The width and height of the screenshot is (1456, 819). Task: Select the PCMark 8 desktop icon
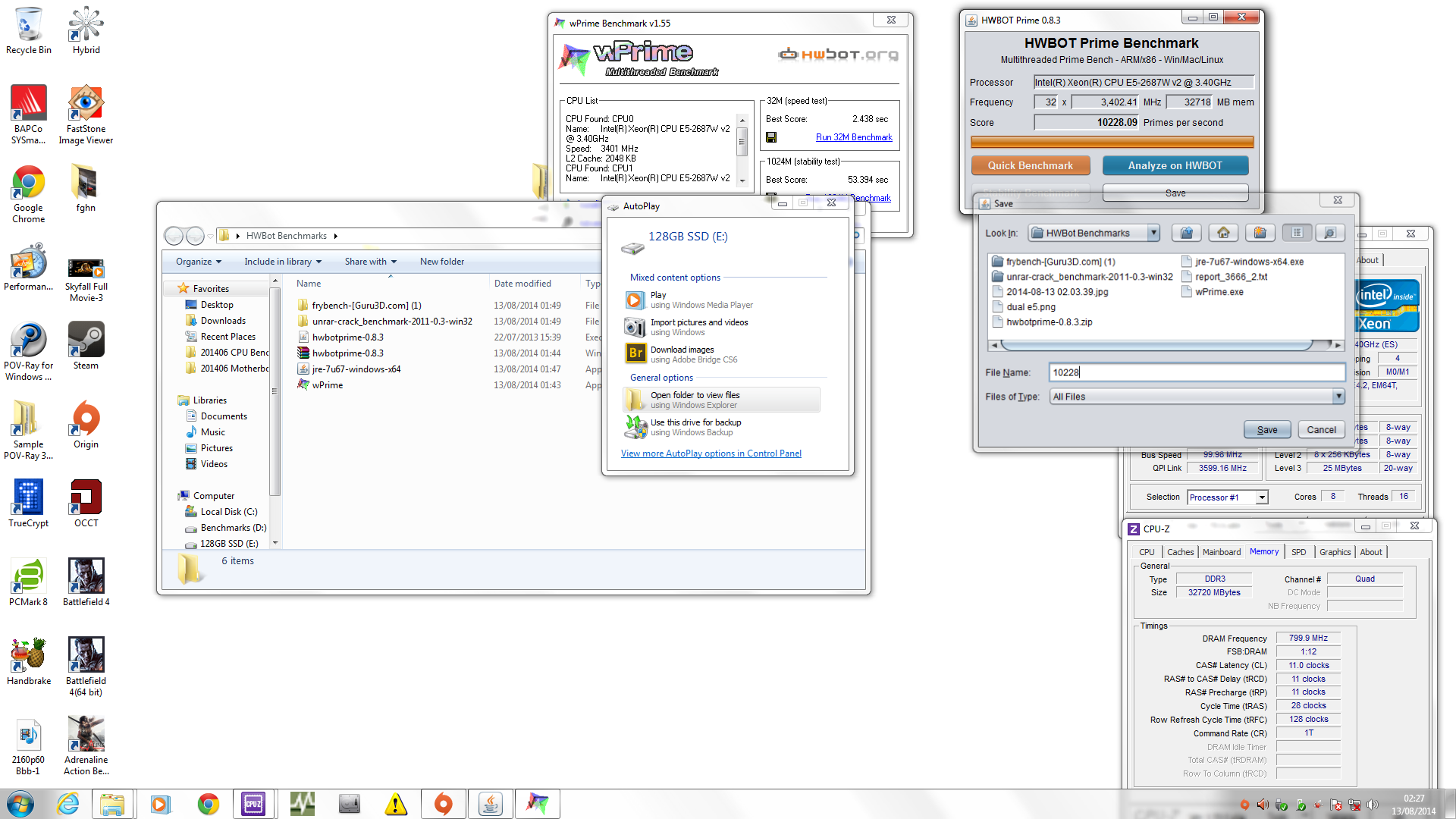coord(29,582)
